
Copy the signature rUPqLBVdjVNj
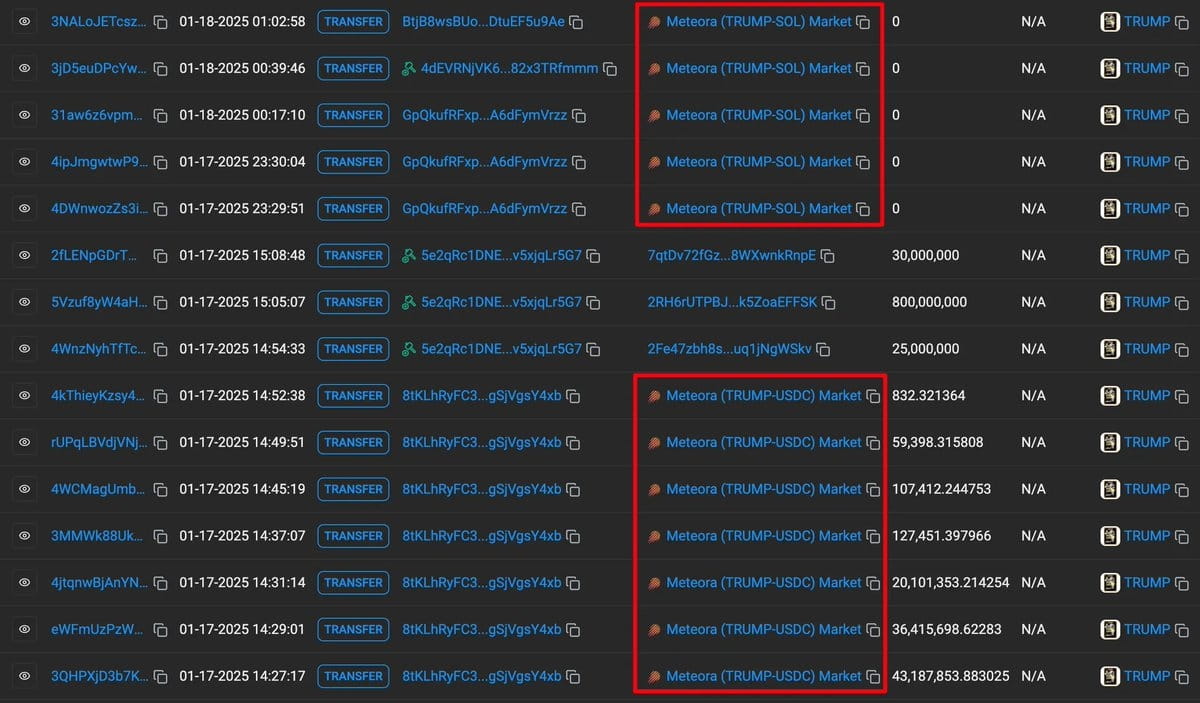[161, 442]
